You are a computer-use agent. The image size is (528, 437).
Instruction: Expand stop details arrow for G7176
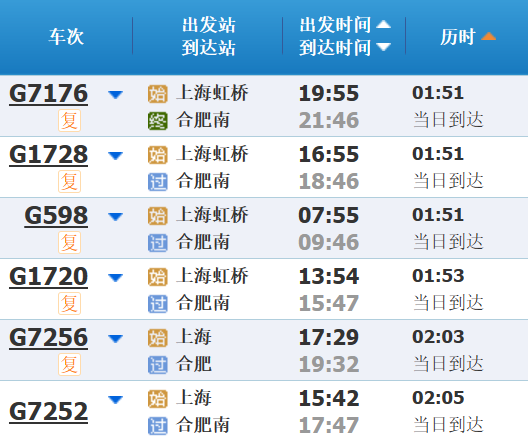(116, 95)
